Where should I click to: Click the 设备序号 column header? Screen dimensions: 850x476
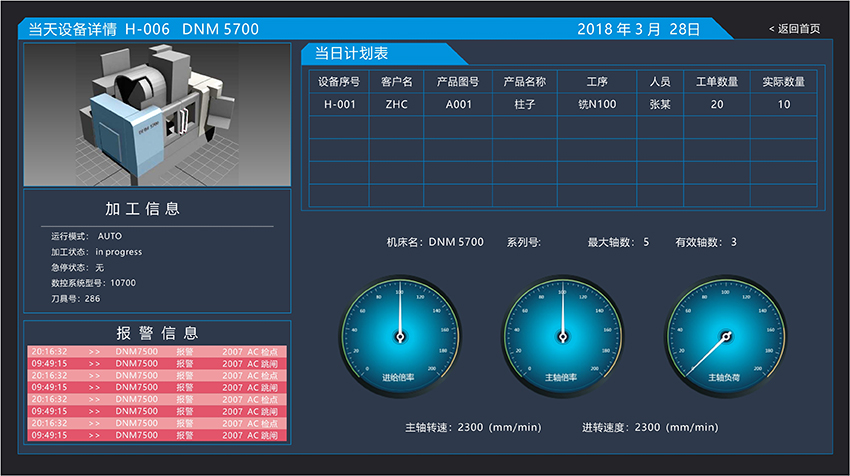[338, 82]
